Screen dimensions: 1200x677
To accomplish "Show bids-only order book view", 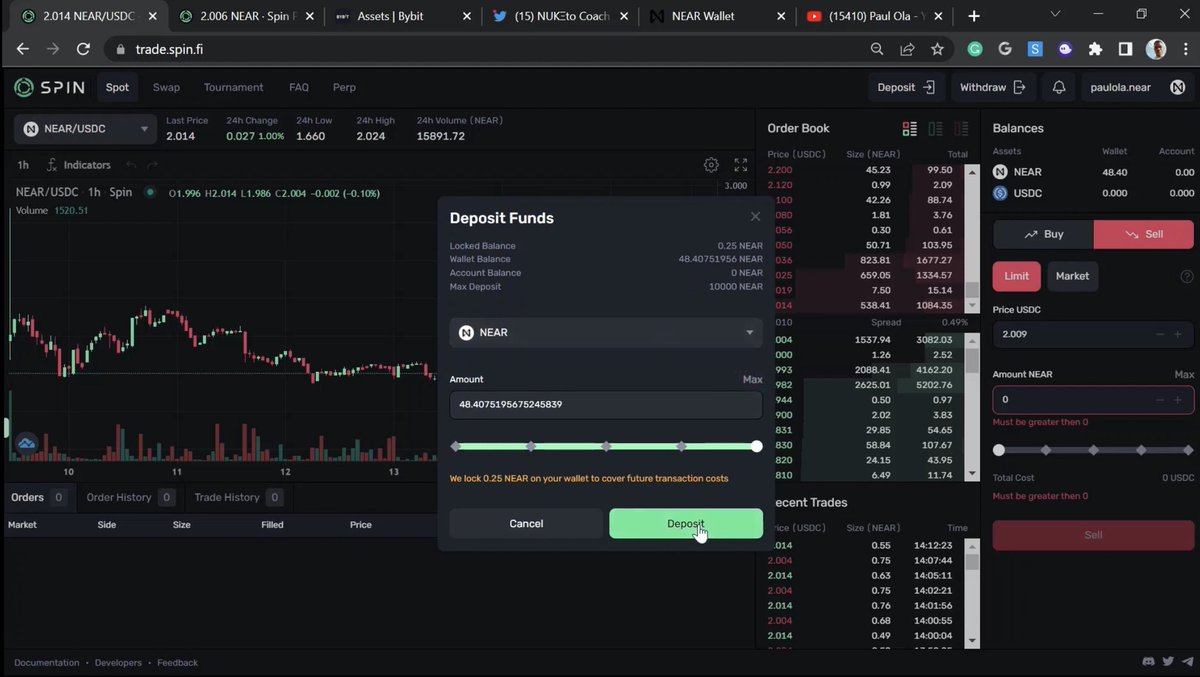I will (x=935, y=129).
